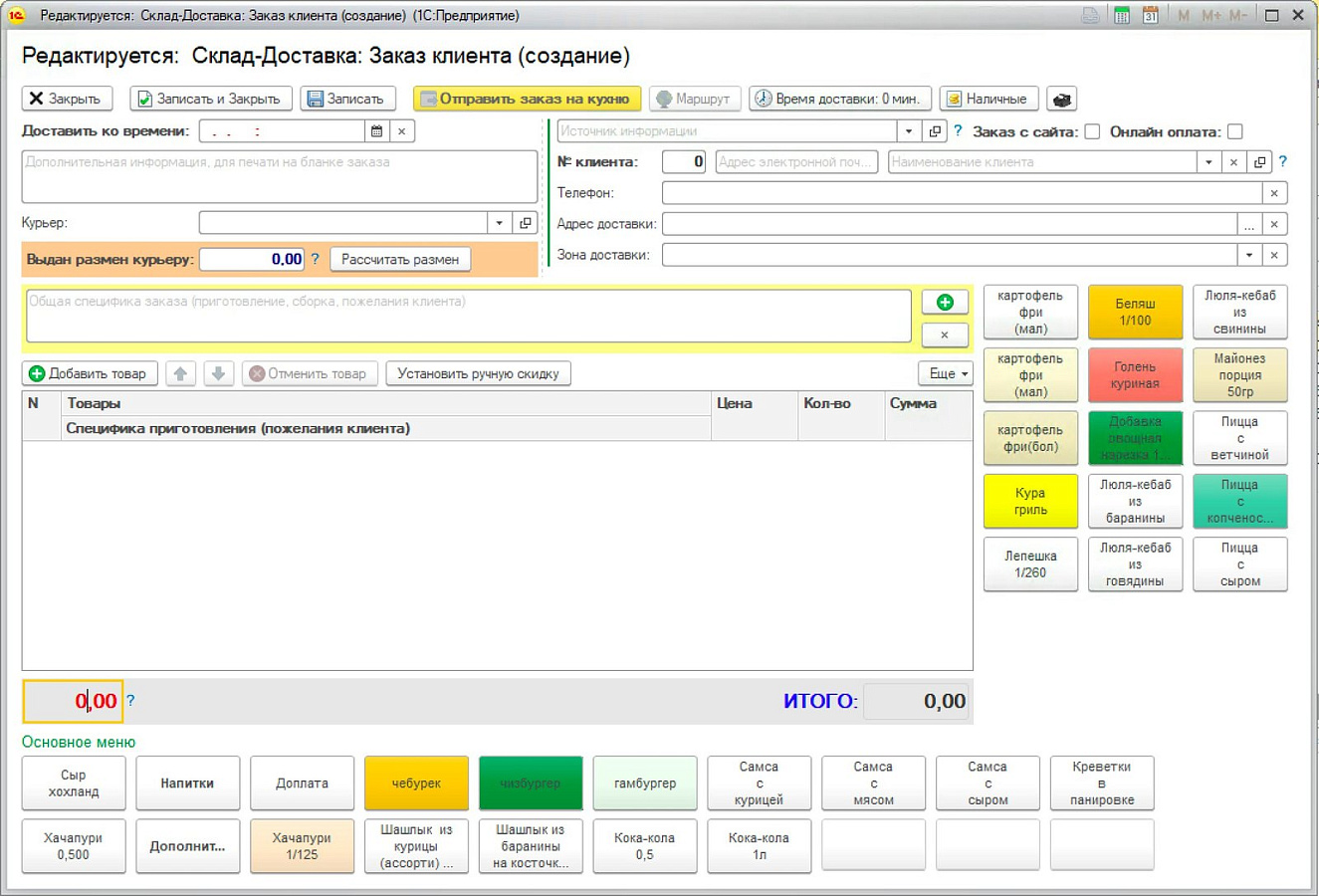Select Пицца с сыром button
This screenshot has width=1319, height=896.
1240,564
